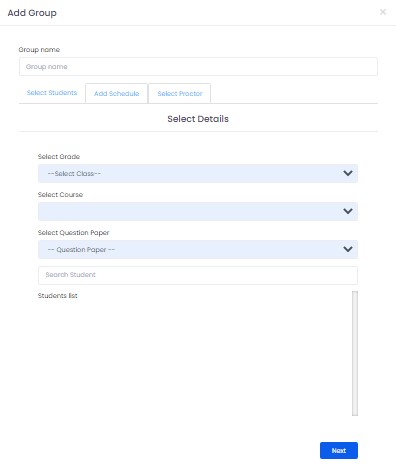Image resolution: width=396 pixels, height=472 pixels.
Task: Click the Group name text field
Action: point(198,66)
